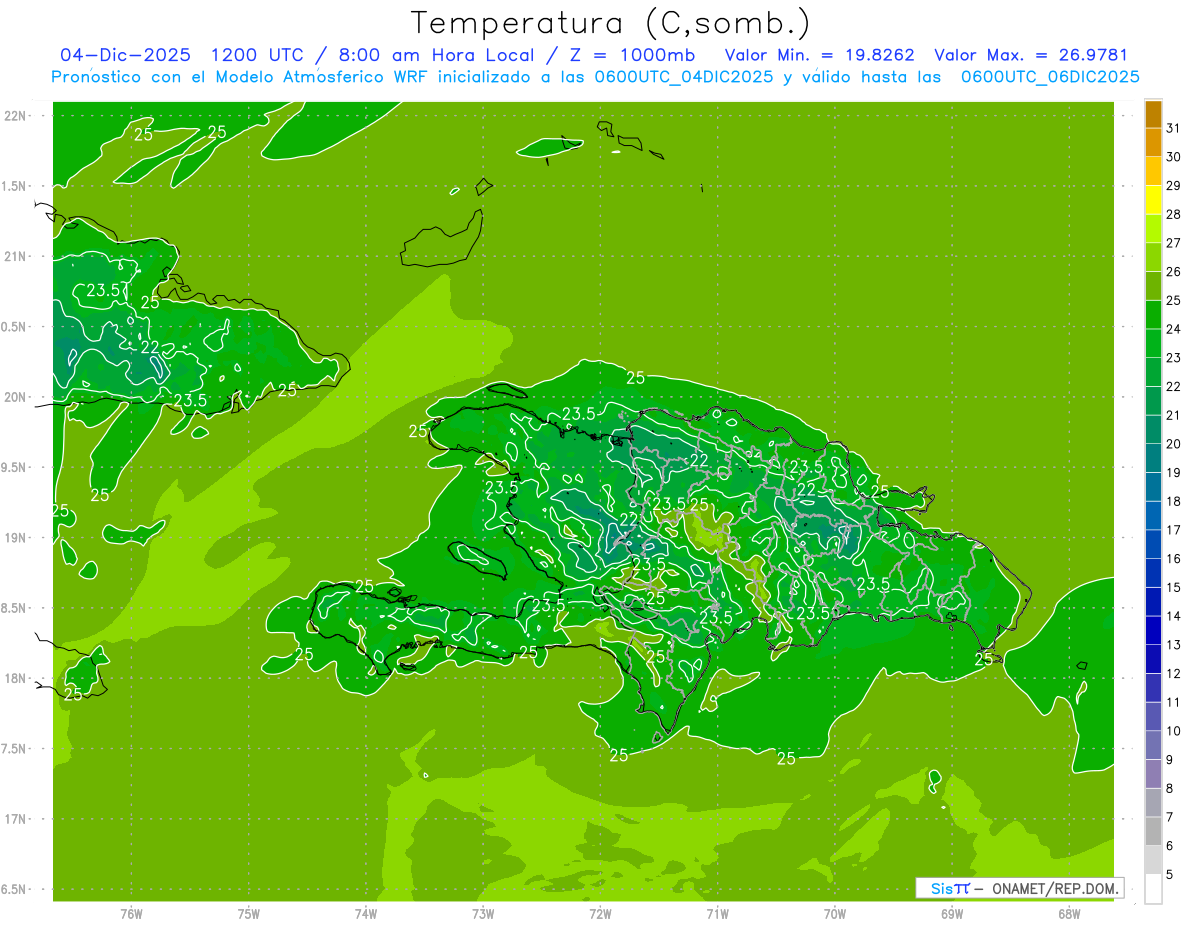Click the "21N" latitude axis label
1200x927 pixels.
pyautogui.click(x=17, y=256)
